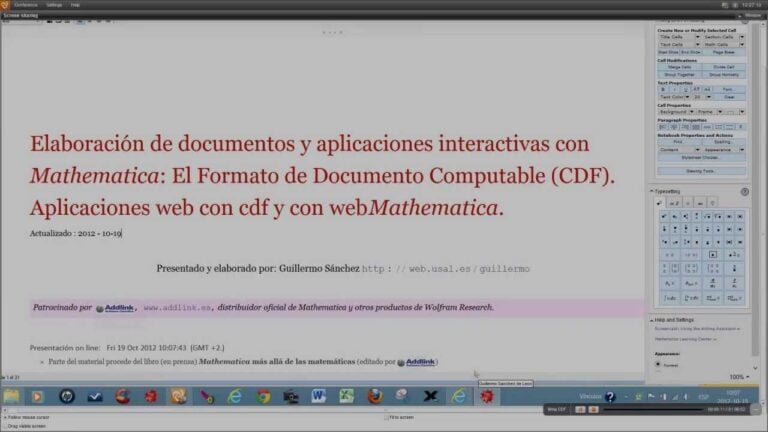Collapse the Typesetting palette section

(653, 191)
